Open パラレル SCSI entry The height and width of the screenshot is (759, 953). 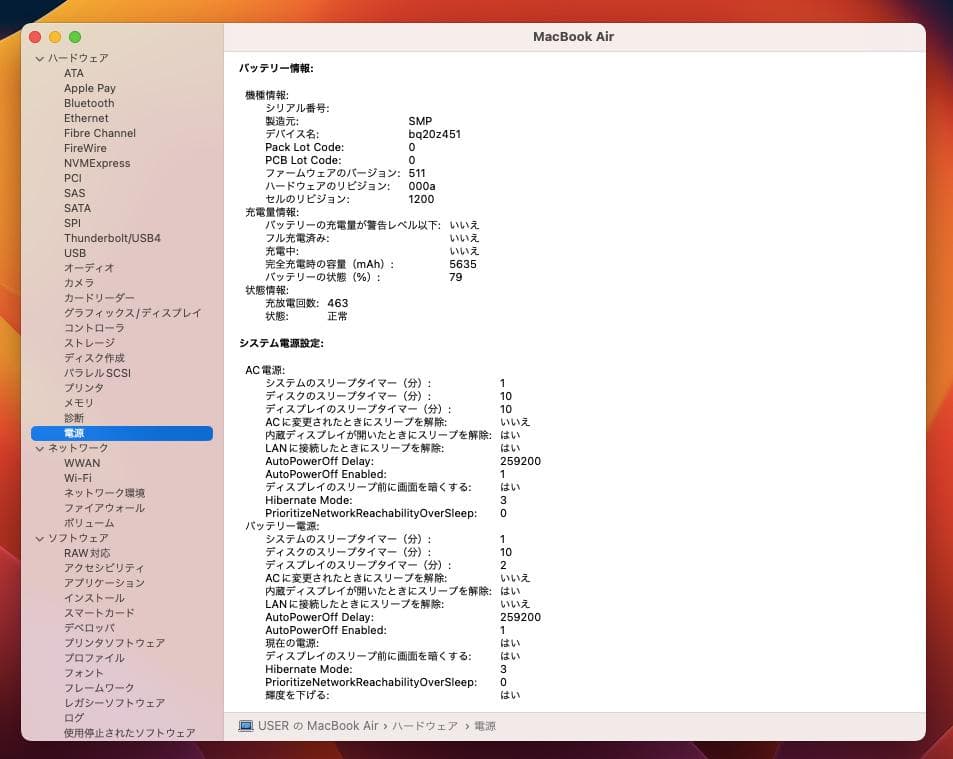[97, 373]
